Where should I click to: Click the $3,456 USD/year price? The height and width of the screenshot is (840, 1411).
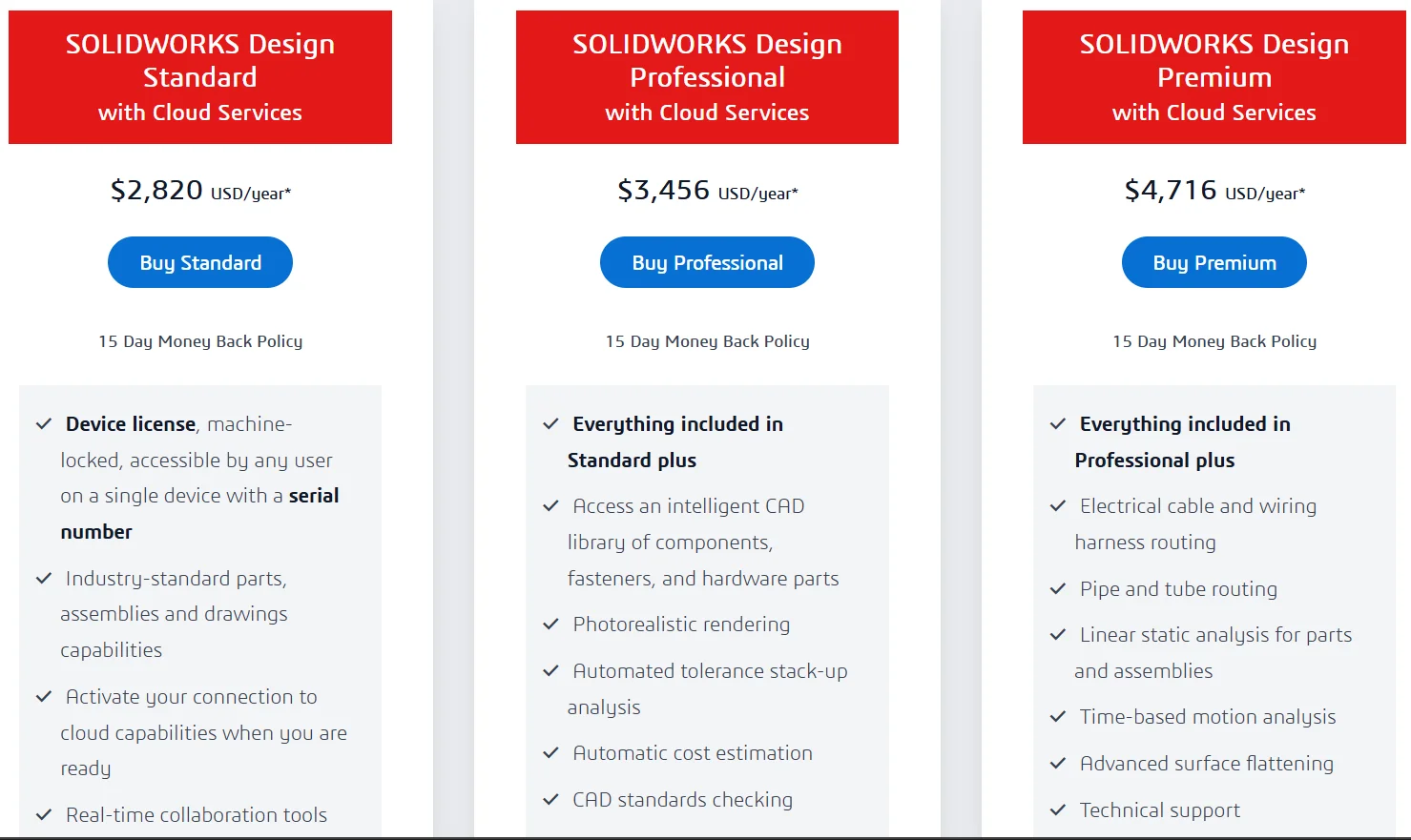(707, 191)
